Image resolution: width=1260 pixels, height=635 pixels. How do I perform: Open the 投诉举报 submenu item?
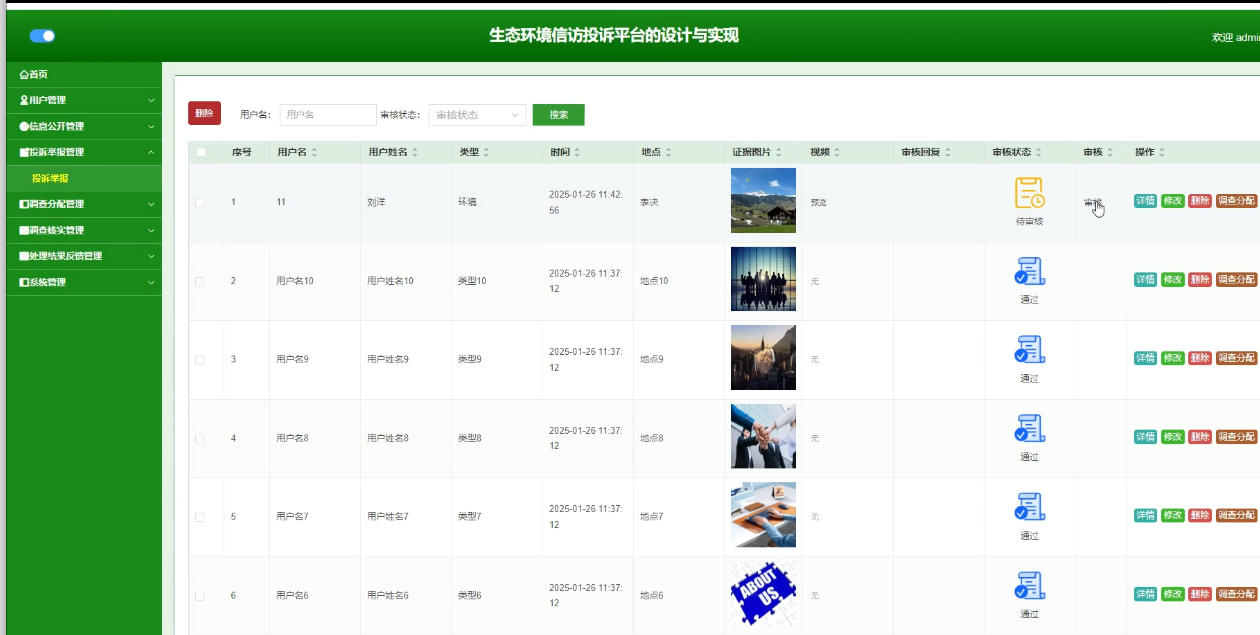click(50, 179)
